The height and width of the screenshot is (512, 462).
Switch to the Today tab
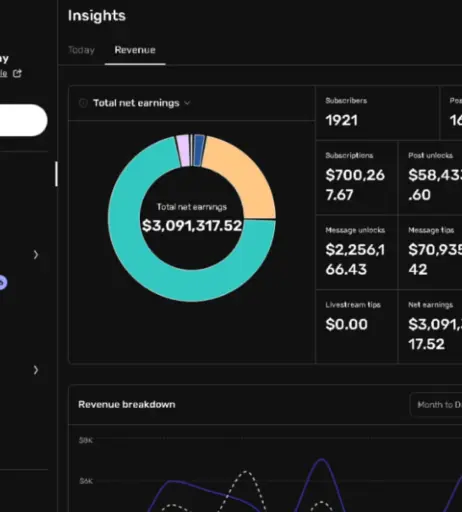tap(81, 50)
